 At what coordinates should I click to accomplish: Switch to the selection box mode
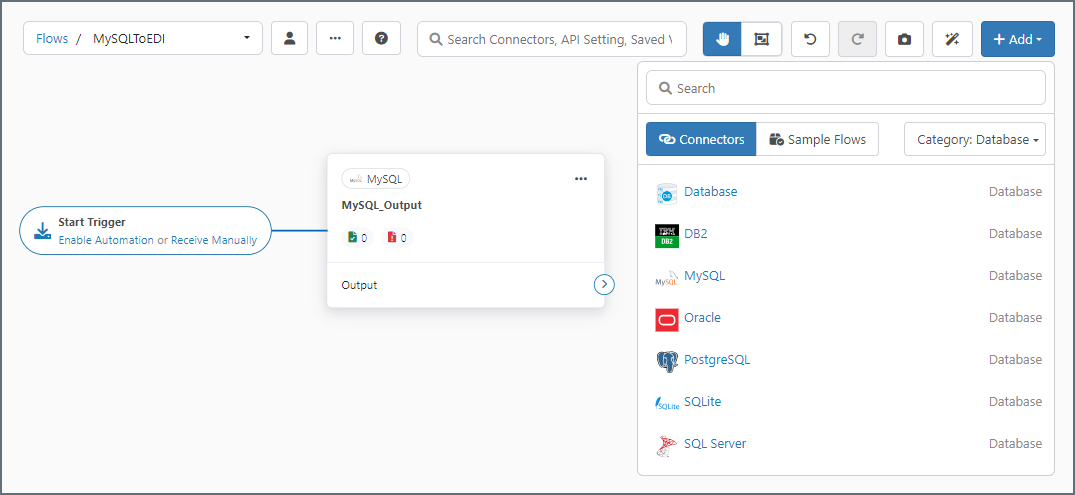[x=762, y=39]
